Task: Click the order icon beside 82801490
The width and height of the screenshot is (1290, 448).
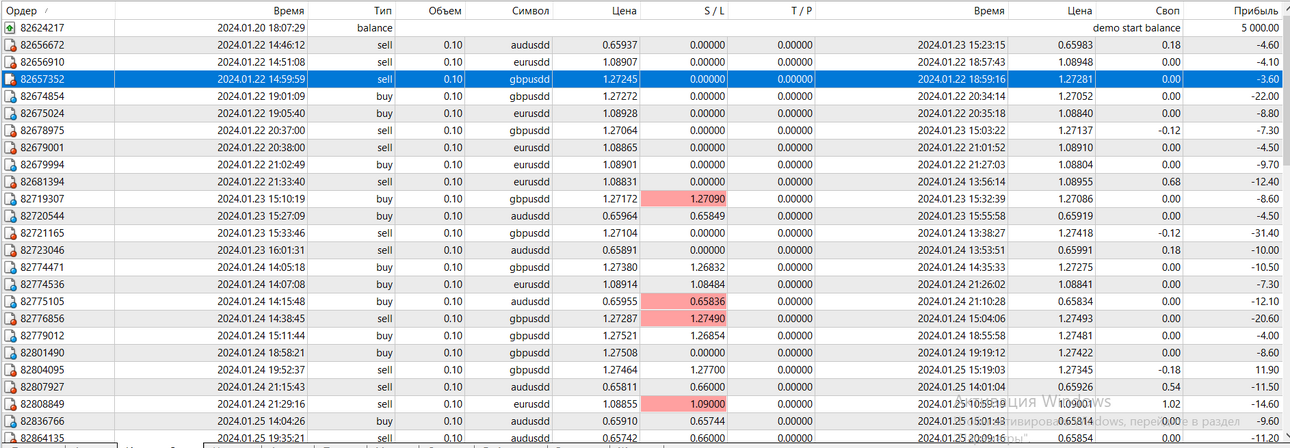Action: 10,352
